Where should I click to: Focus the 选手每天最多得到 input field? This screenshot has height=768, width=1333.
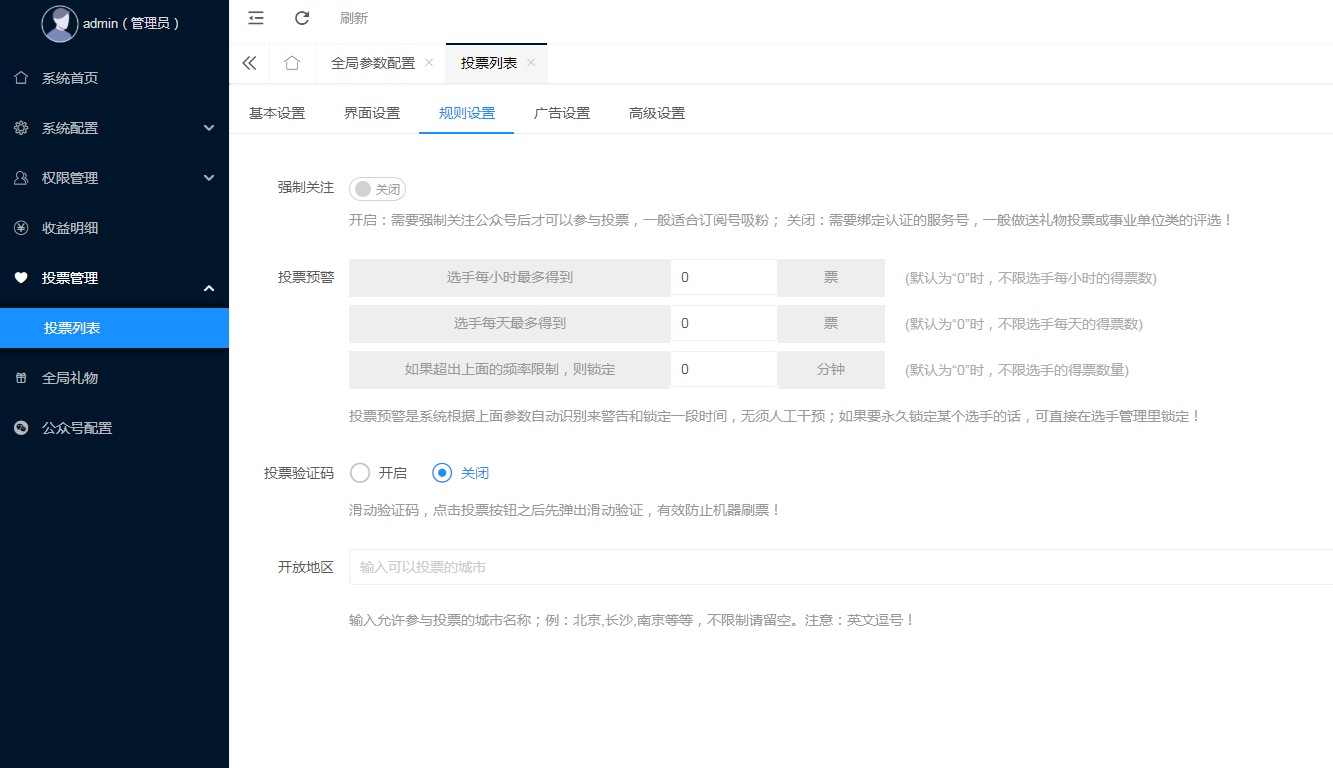point(724,324)
